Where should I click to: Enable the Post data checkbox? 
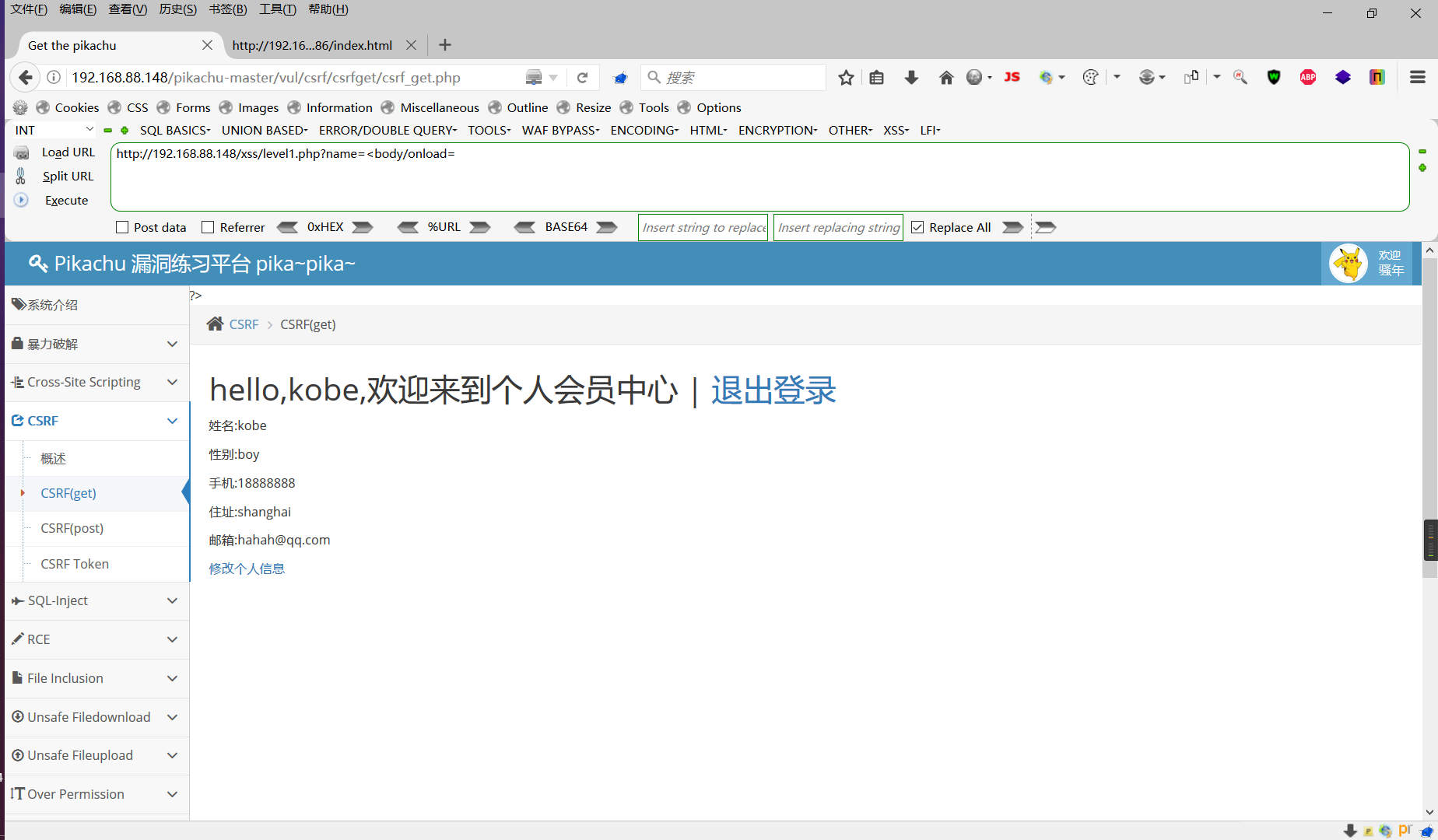click(122, 227)
